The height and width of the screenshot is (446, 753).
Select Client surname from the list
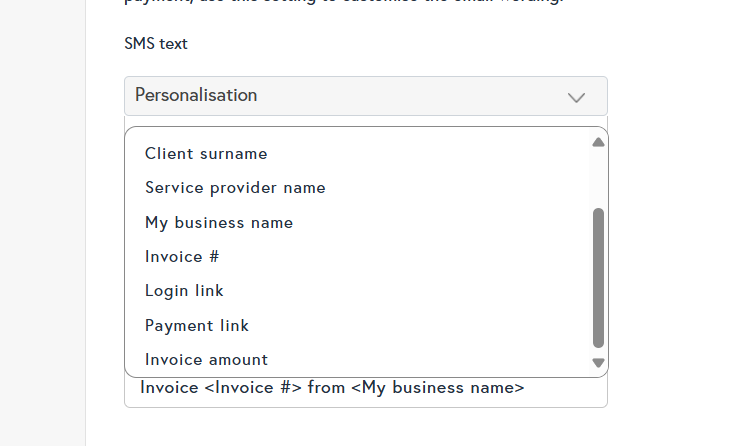206,154
